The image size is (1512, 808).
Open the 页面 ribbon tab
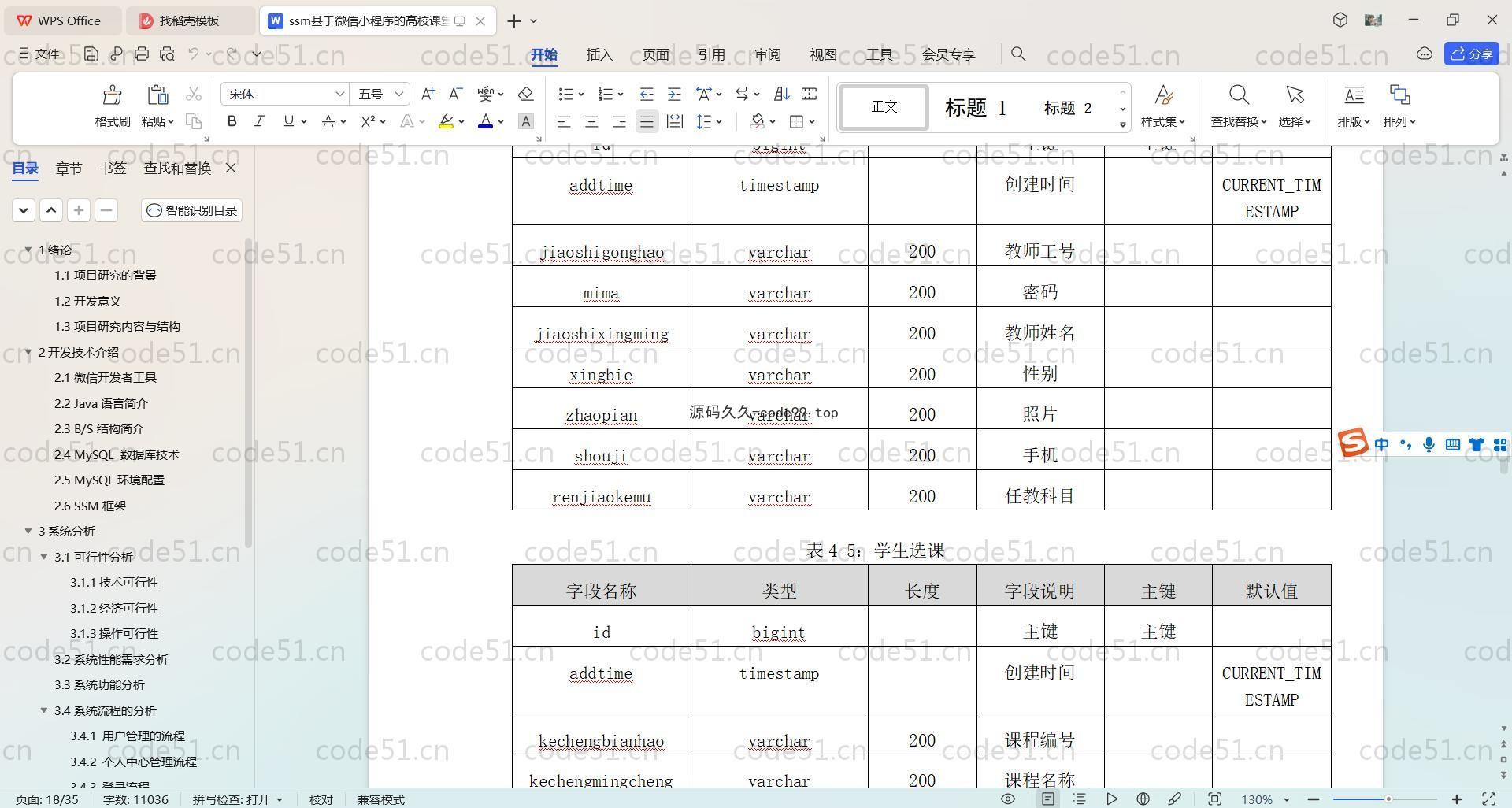coord(655,54)
